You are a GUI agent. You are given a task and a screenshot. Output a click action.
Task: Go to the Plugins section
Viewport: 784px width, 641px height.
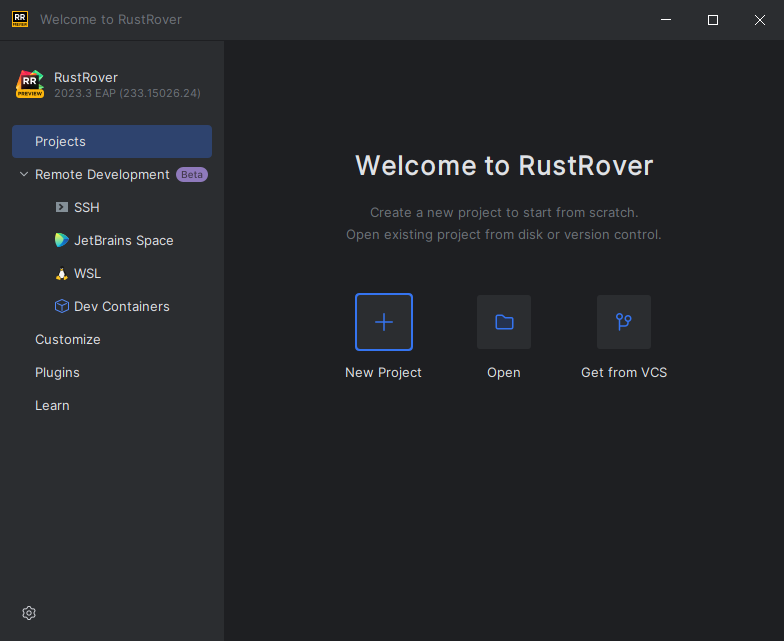click(x=57, y=373)
